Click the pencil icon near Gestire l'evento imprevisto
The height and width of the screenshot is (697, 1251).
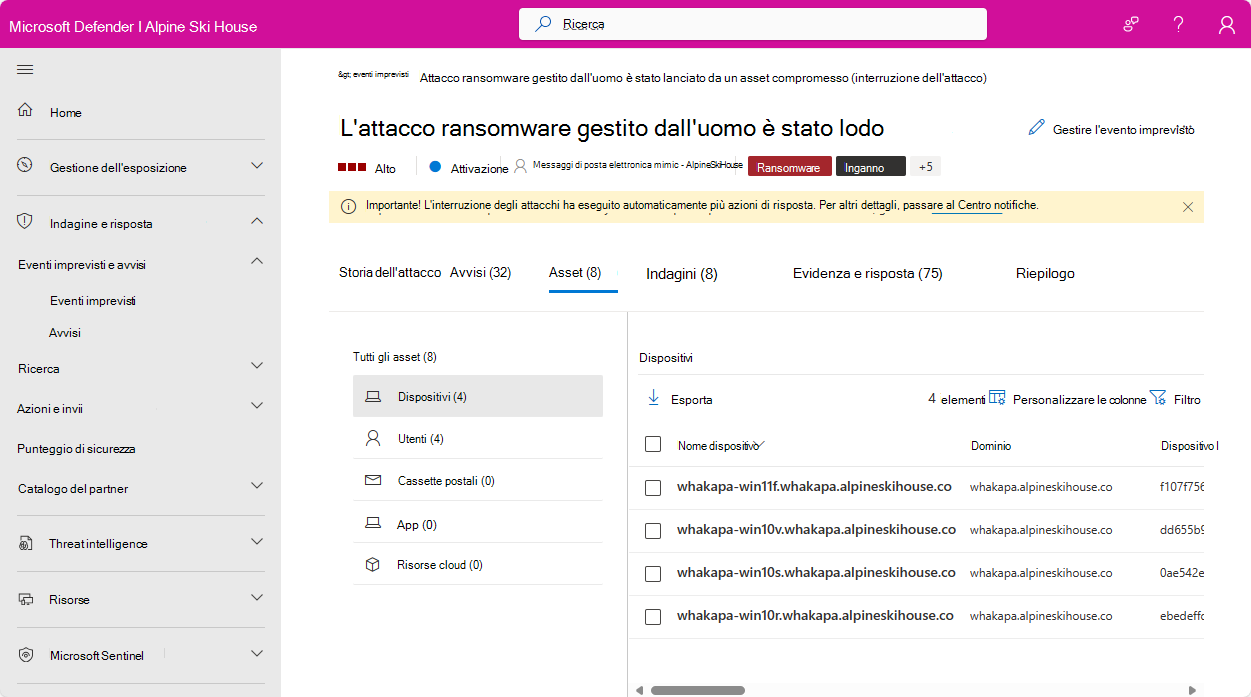click(x=1036, y=128)
